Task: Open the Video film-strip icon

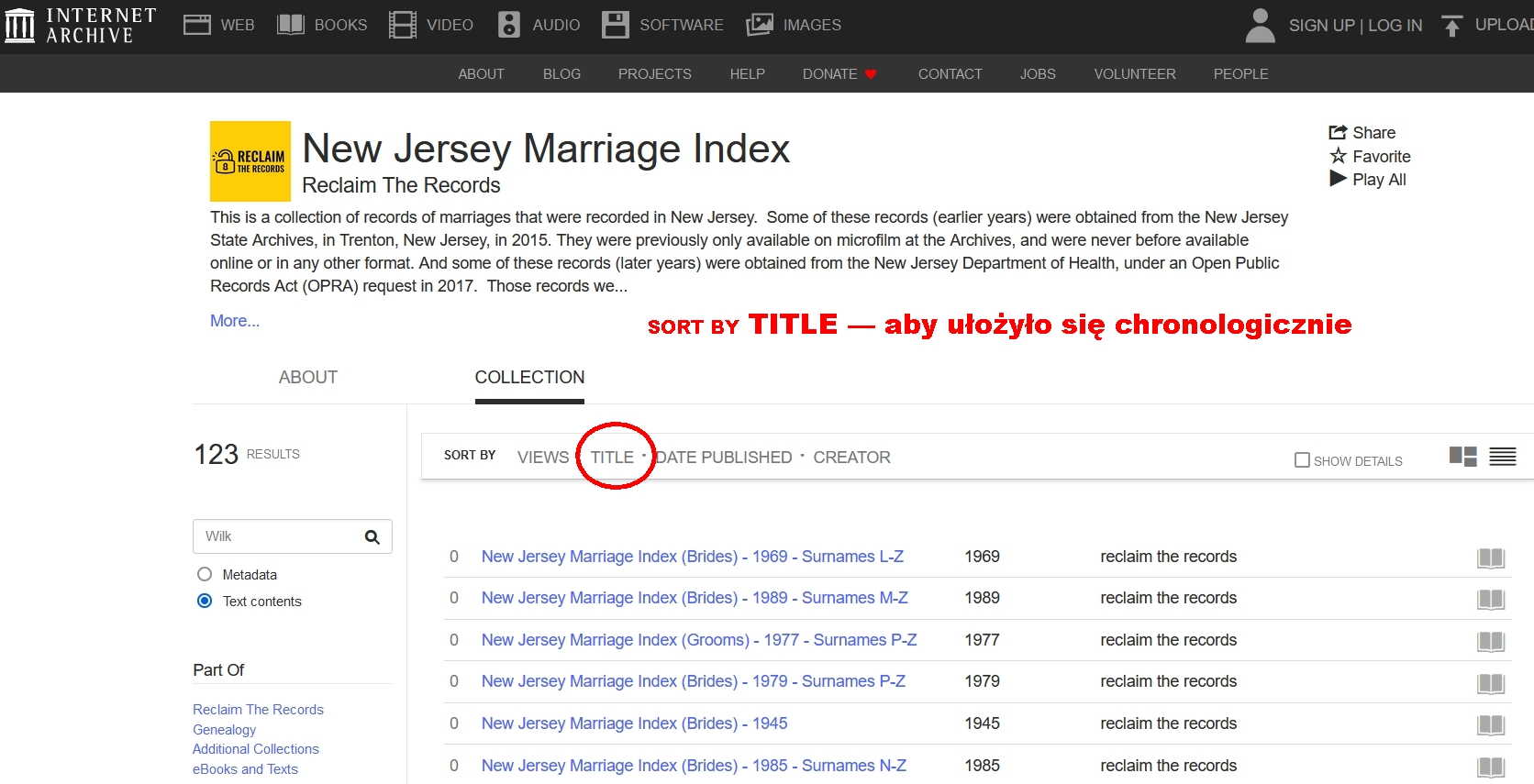Action: pyautogui.click(x=402, y=25)
